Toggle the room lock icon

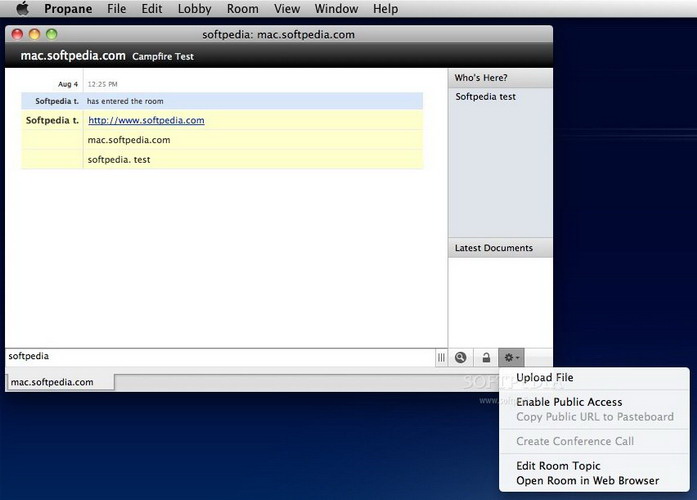[x=486, y=357]
